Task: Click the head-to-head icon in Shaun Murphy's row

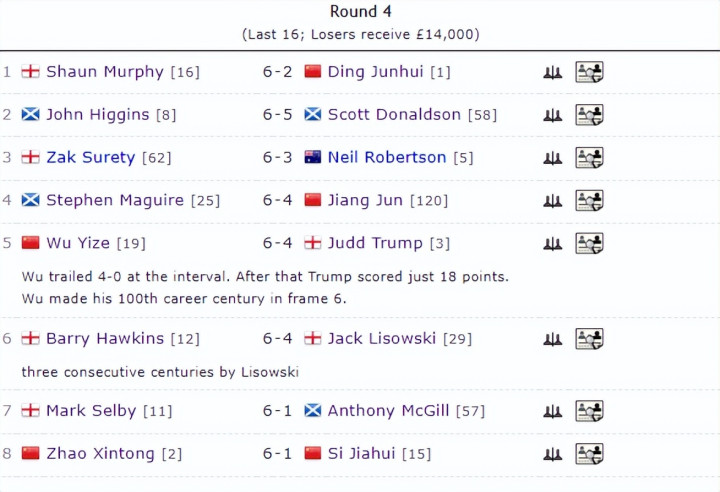Action: click(552, 72)
